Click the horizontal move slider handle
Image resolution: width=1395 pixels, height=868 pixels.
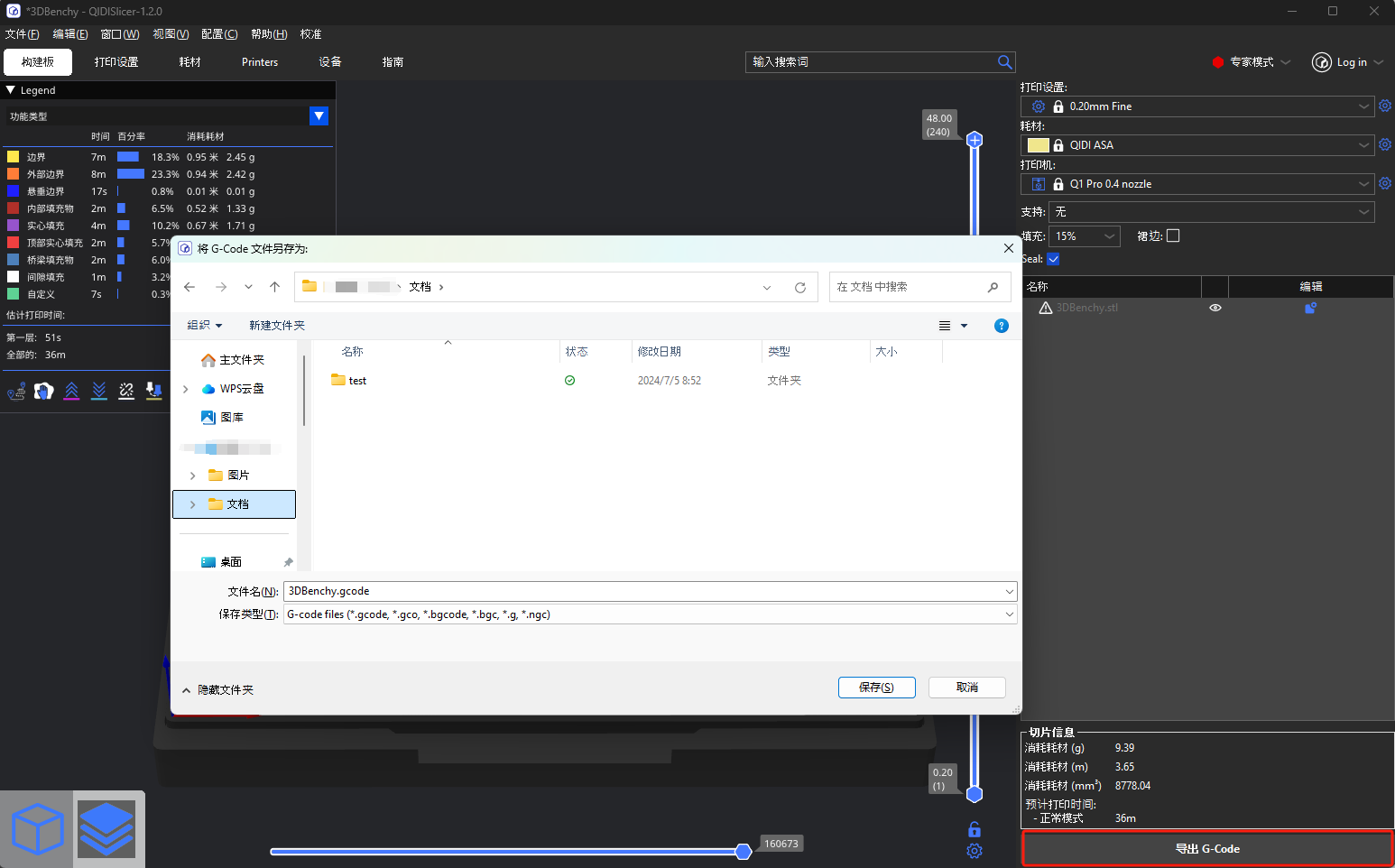(x=743, y=852)
